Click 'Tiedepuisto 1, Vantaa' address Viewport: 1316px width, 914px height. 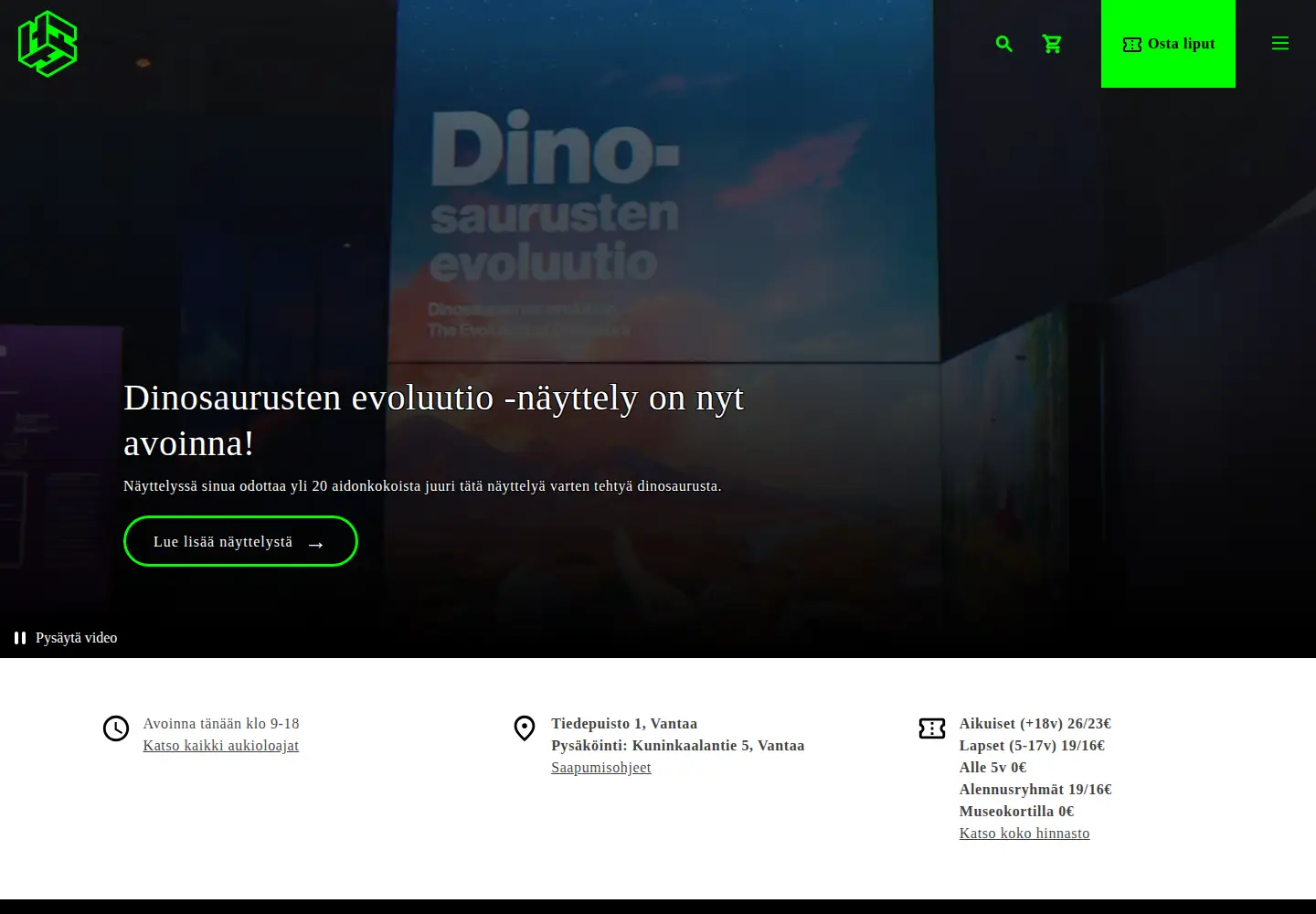tap(624, 724)
